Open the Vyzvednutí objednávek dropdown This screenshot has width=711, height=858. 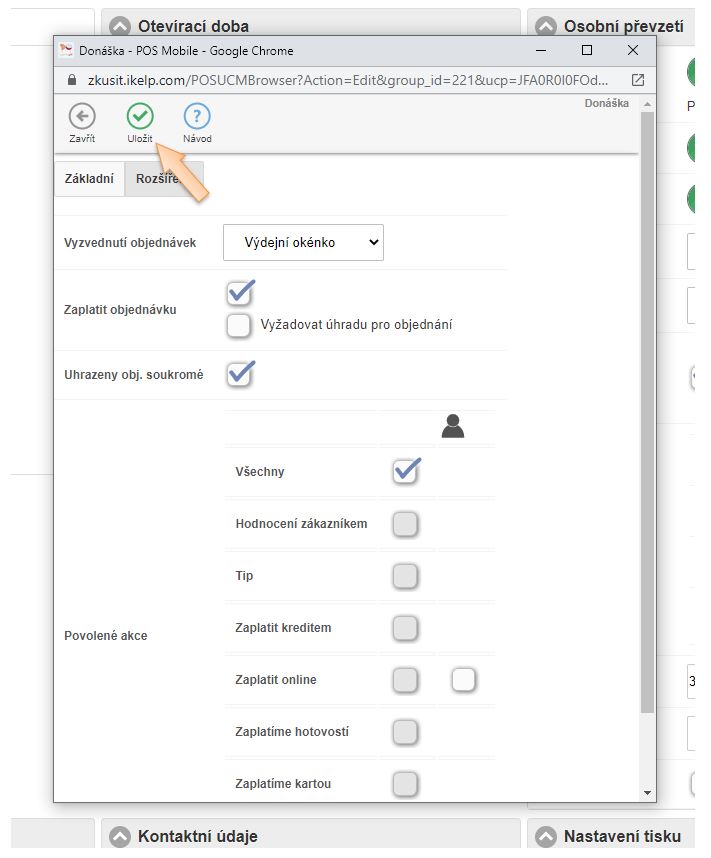303,242
